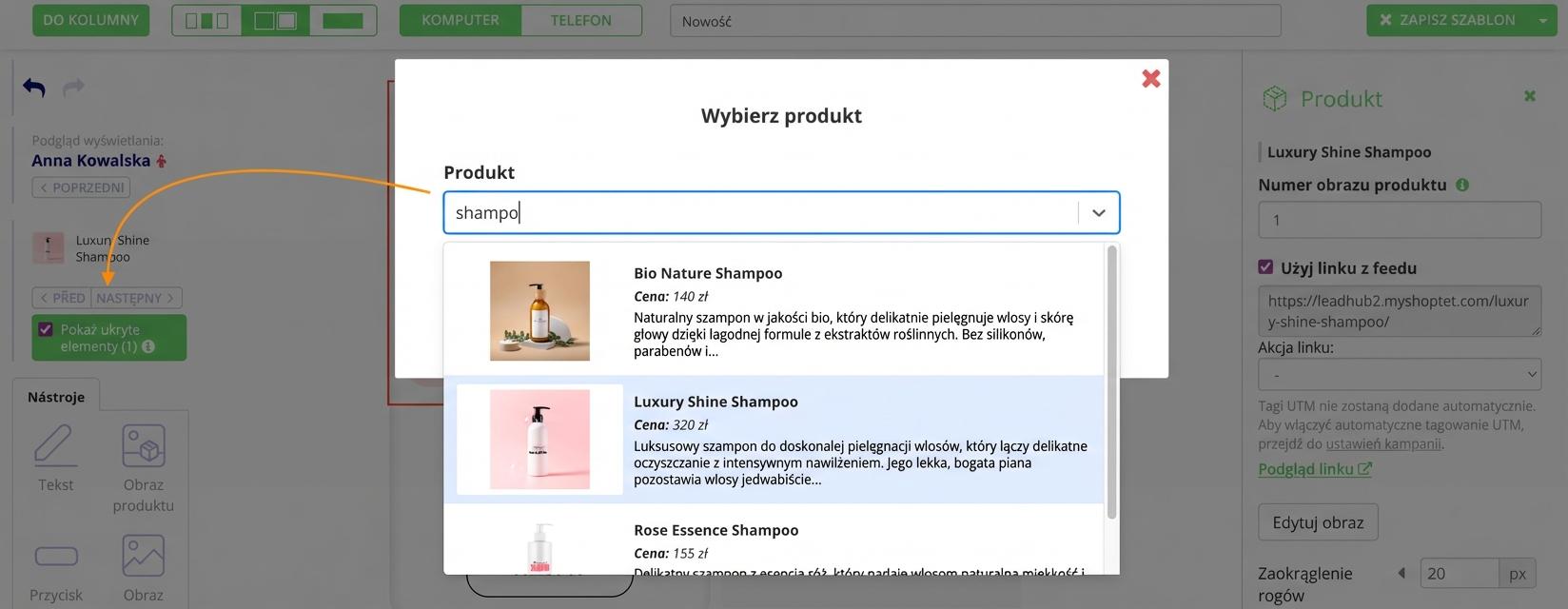Click the dropdown list scrollbar
The height and width of the screenshot is (609, 1568).
(x=1111, y=383)
